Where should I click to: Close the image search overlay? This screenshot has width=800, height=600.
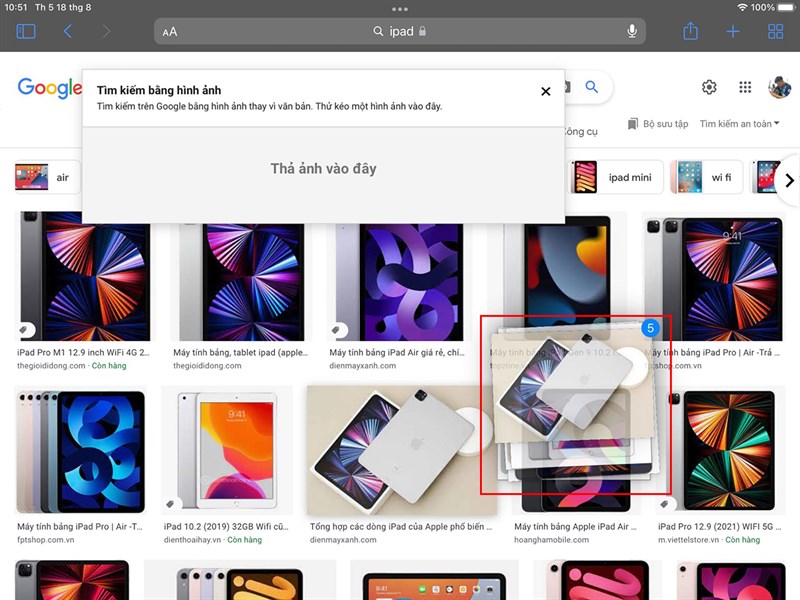coord(545,91)
